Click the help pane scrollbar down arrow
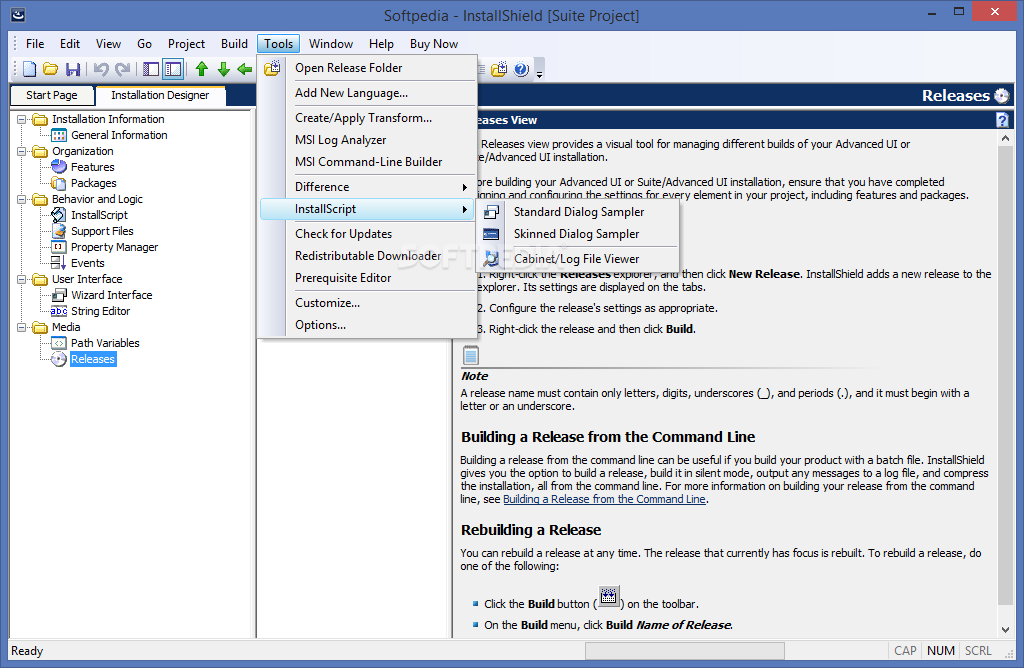 coord(1005,629)
